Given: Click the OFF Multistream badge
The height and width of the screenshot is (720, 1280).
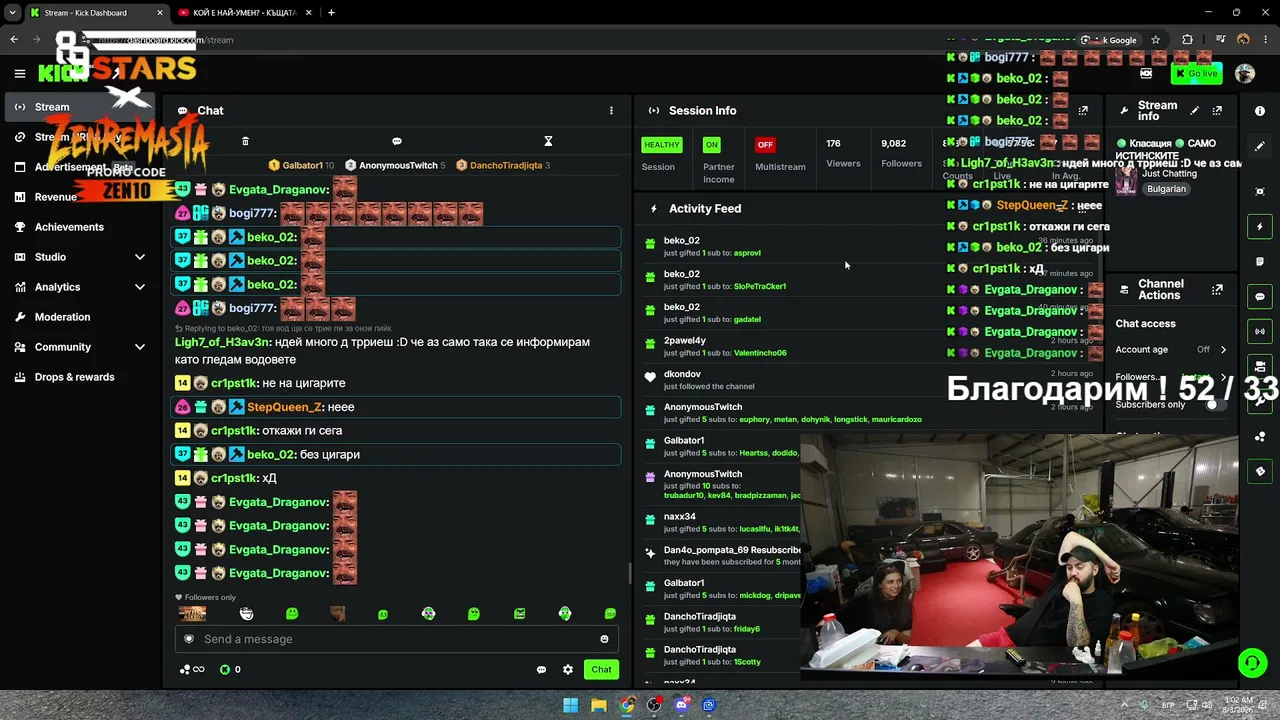Looking at the screenshot, I should pyautogui.click(x=765, y=145).
